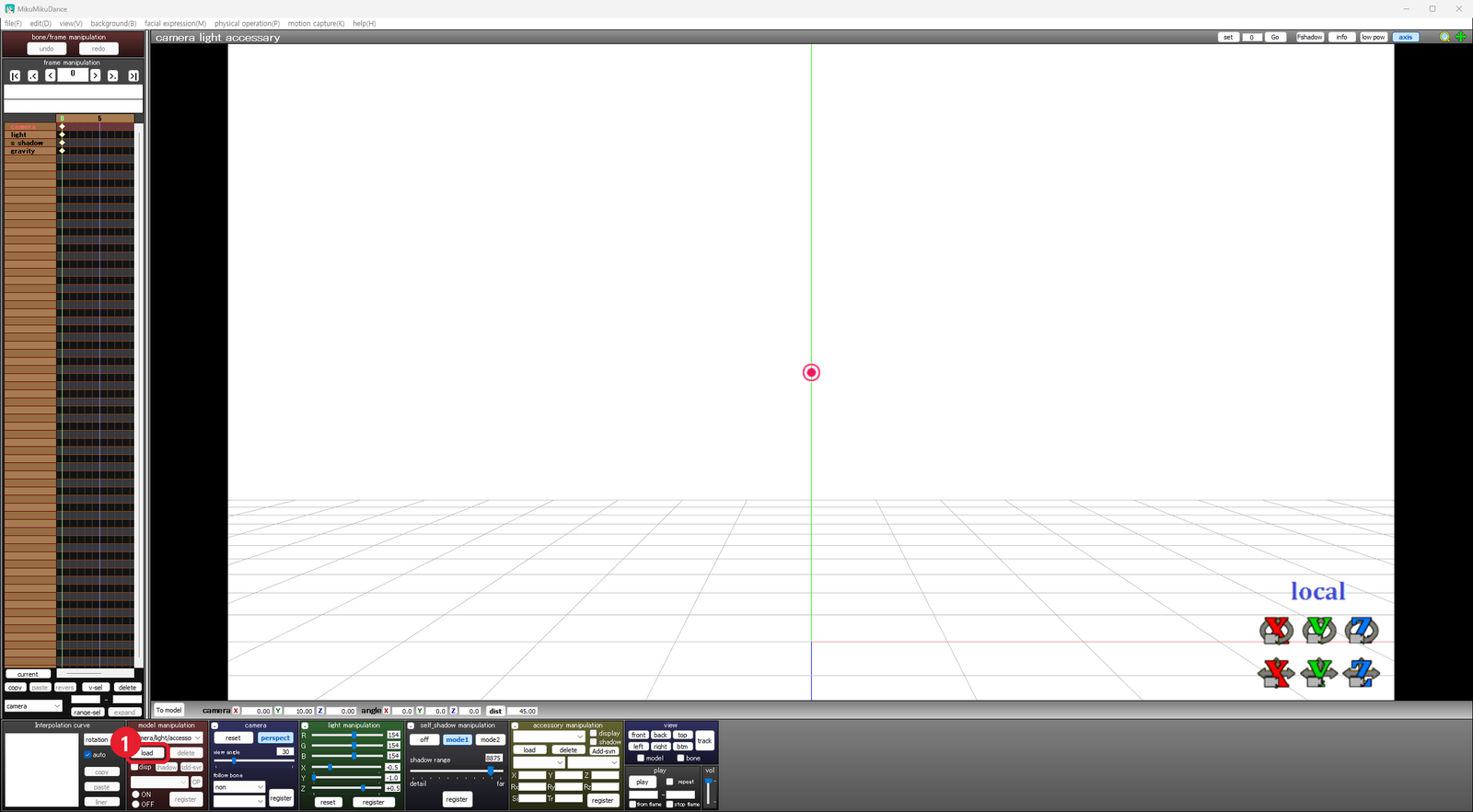Click the camera reset button

pos(233,738)
